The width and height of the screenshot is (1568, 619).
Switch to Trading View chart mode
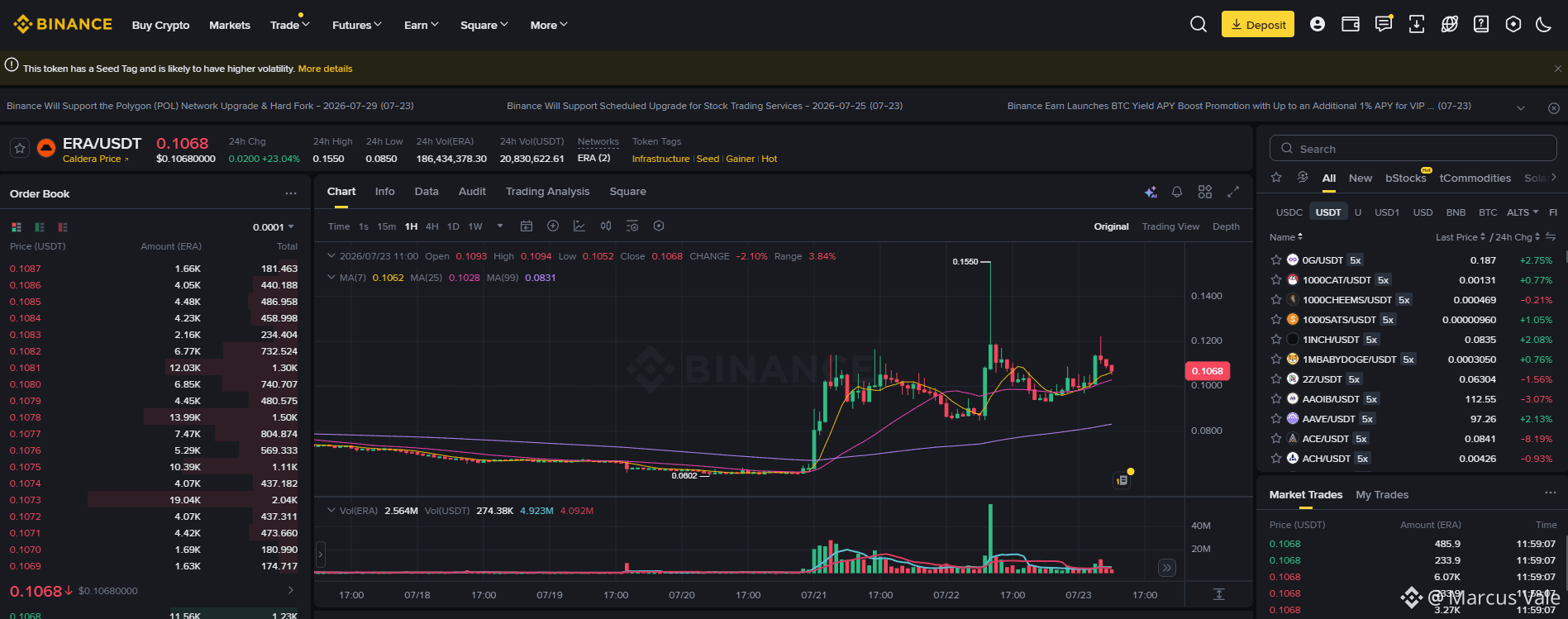pos(1170,226)
